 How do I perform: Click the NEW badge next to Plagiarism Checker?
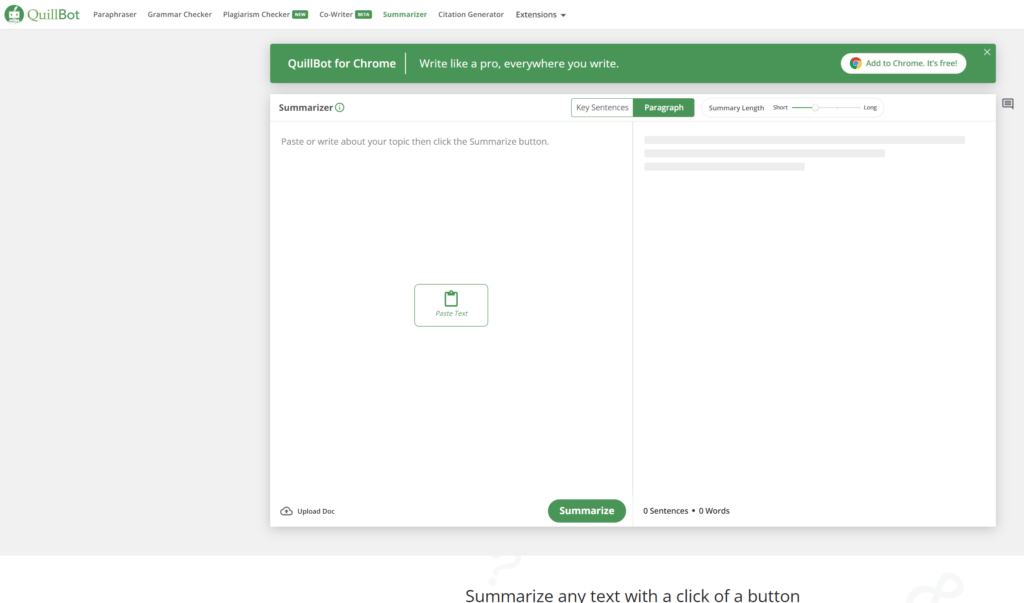[x=300, y=14]
